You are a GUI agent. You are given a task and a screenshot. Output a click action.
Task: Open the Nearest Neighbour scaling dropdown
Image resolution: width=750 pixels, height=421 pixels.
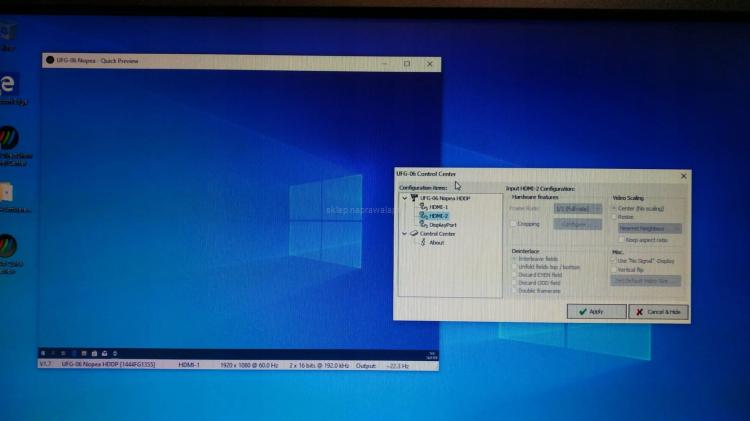[650, 229]
